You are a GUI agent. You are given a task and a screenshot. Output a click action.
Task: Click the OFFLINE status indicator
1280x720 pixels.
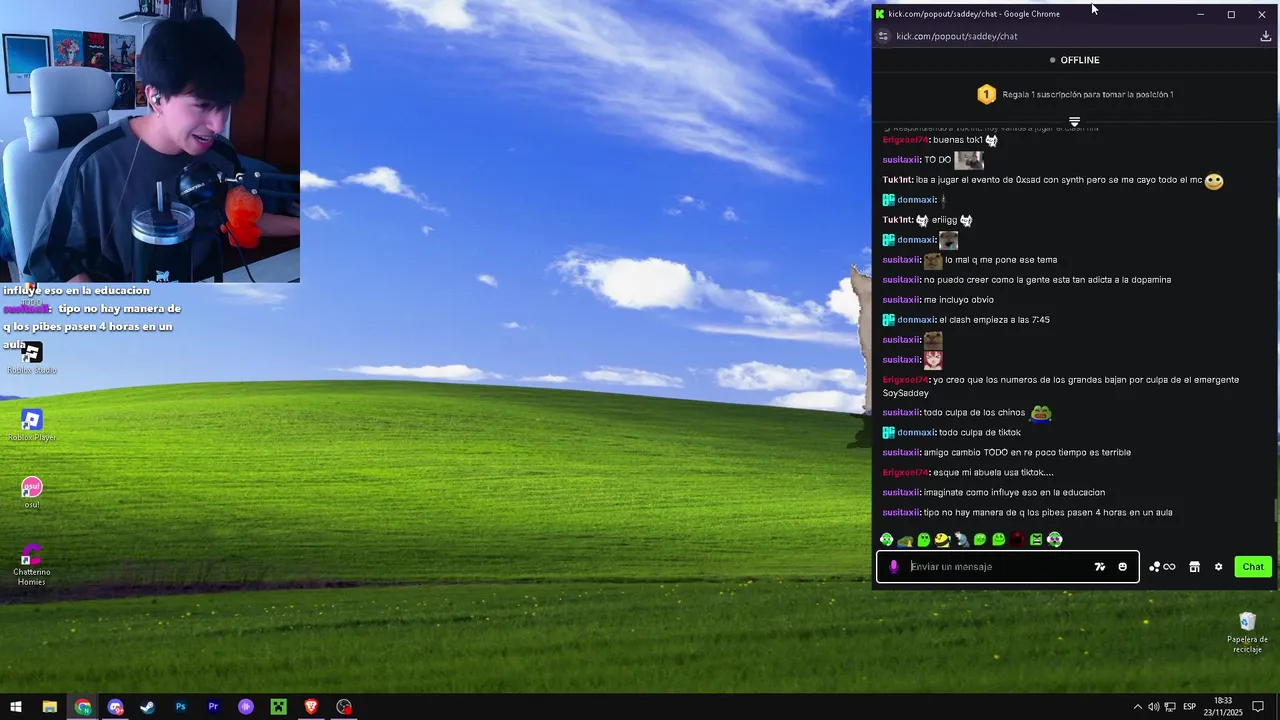tap(1074, 60)
